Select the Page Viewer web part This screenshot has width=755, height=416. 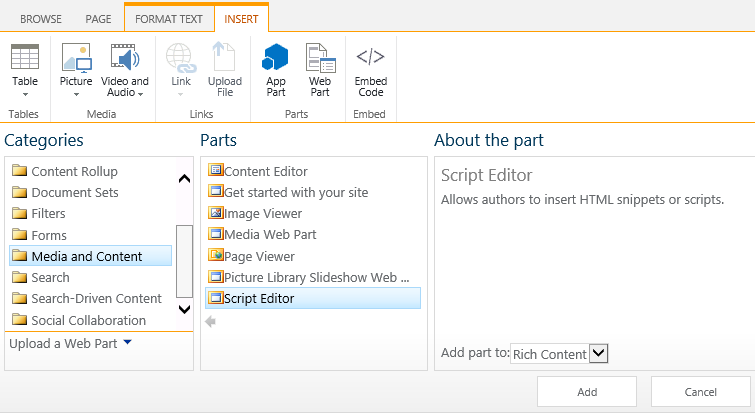click(x=259, y=256)
